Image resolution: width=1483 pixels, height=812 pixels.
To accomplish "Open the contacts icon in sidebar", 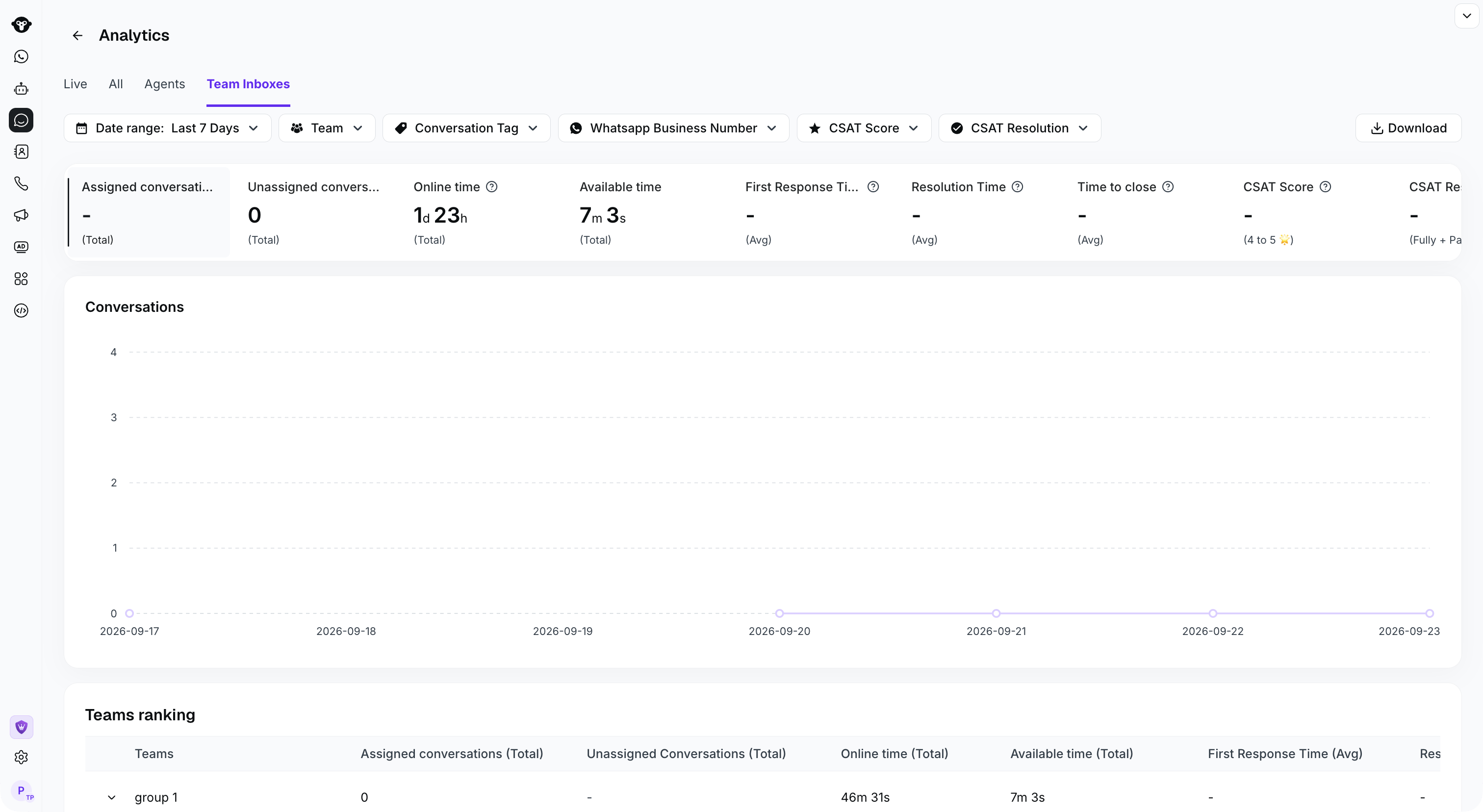I will pyautogui.click(x=21, y=152).
